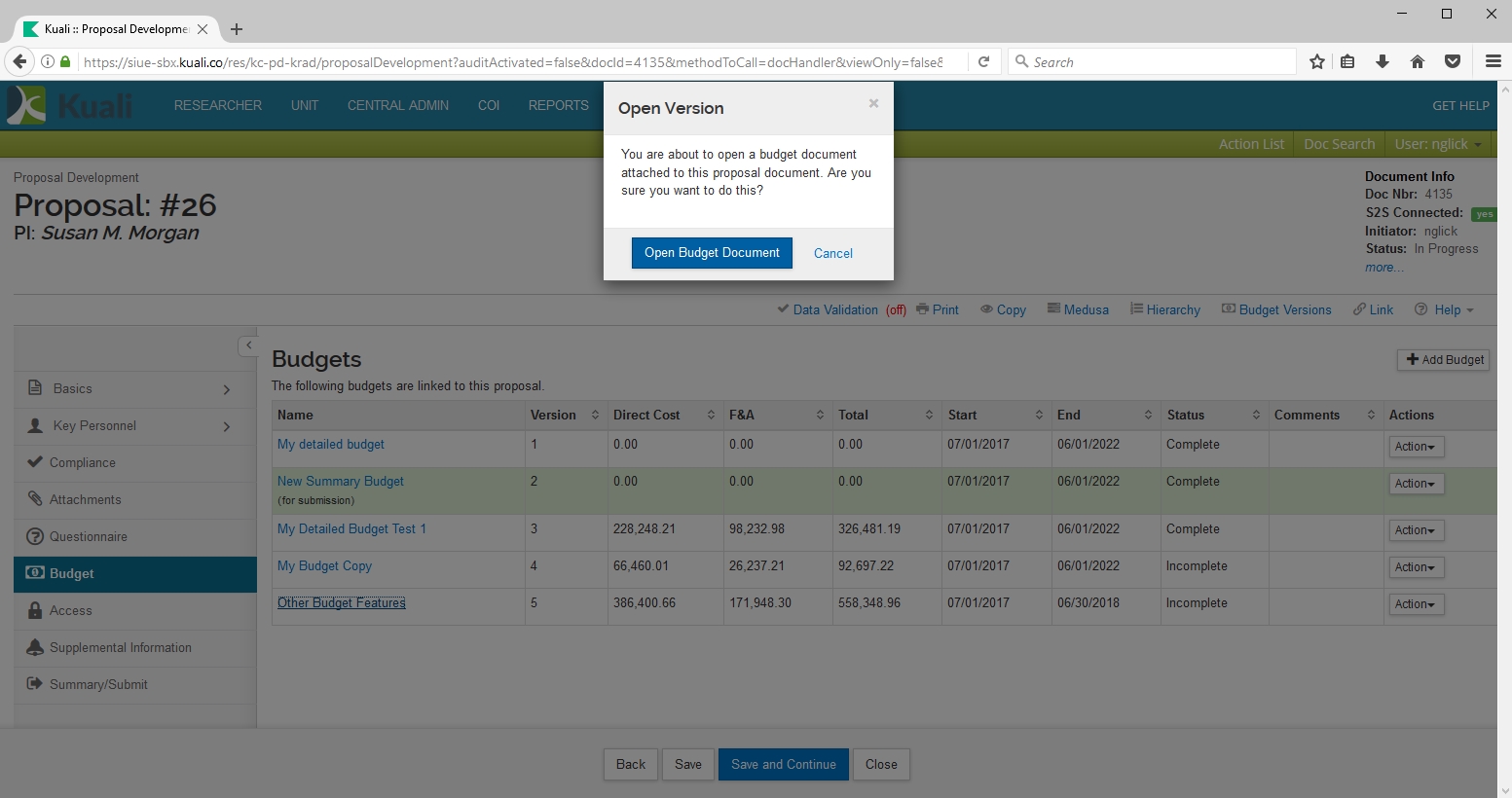This screenshot has height=798, width=1512.
Task: Close the dialog with the X icon
Action: pos(873,103)
